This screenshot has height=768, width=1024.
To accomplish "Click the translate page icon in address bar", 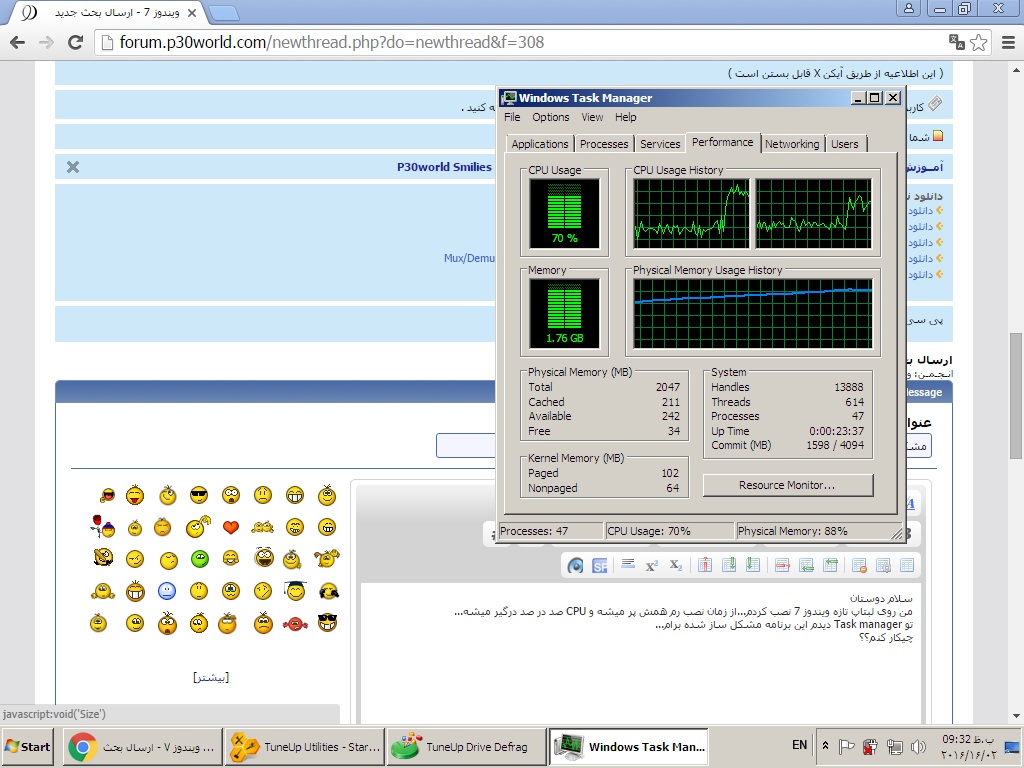I will [957, 42].
